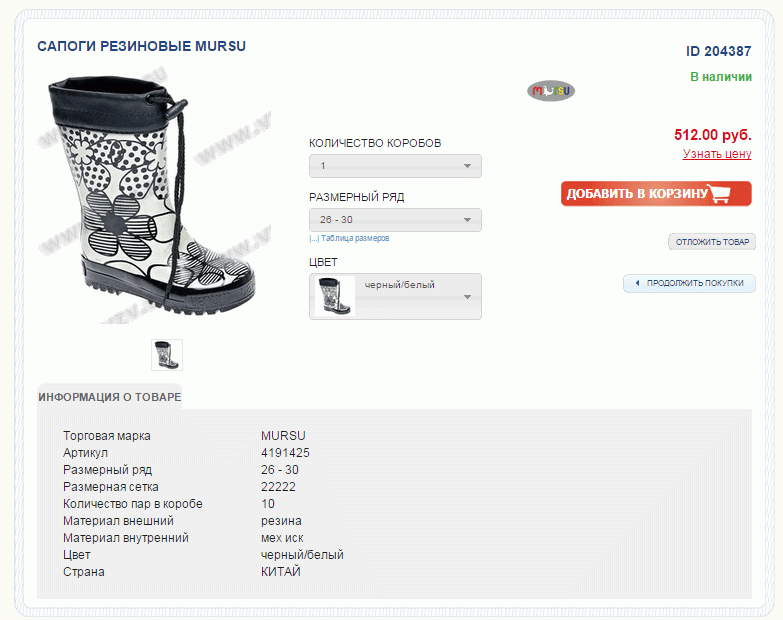
Task: Click the arrow on the color selector
Action: (467, 297)
